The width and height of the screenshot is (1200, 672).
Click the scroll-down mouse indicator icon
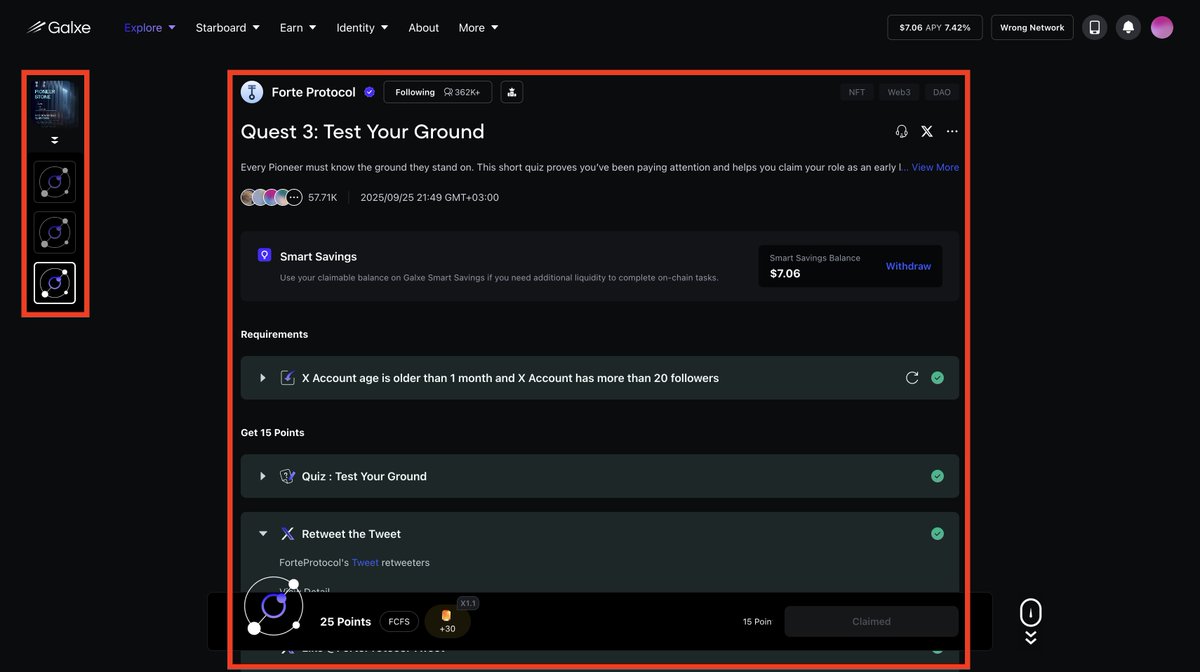(x=1031, y=621)
